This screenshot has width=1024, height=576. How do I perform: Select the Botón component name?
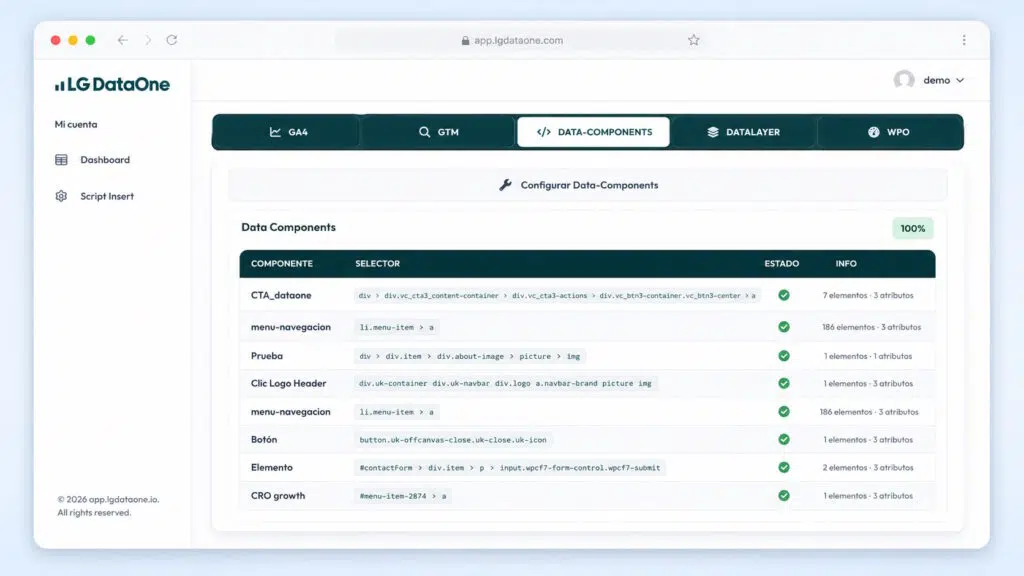coord(264,440)
